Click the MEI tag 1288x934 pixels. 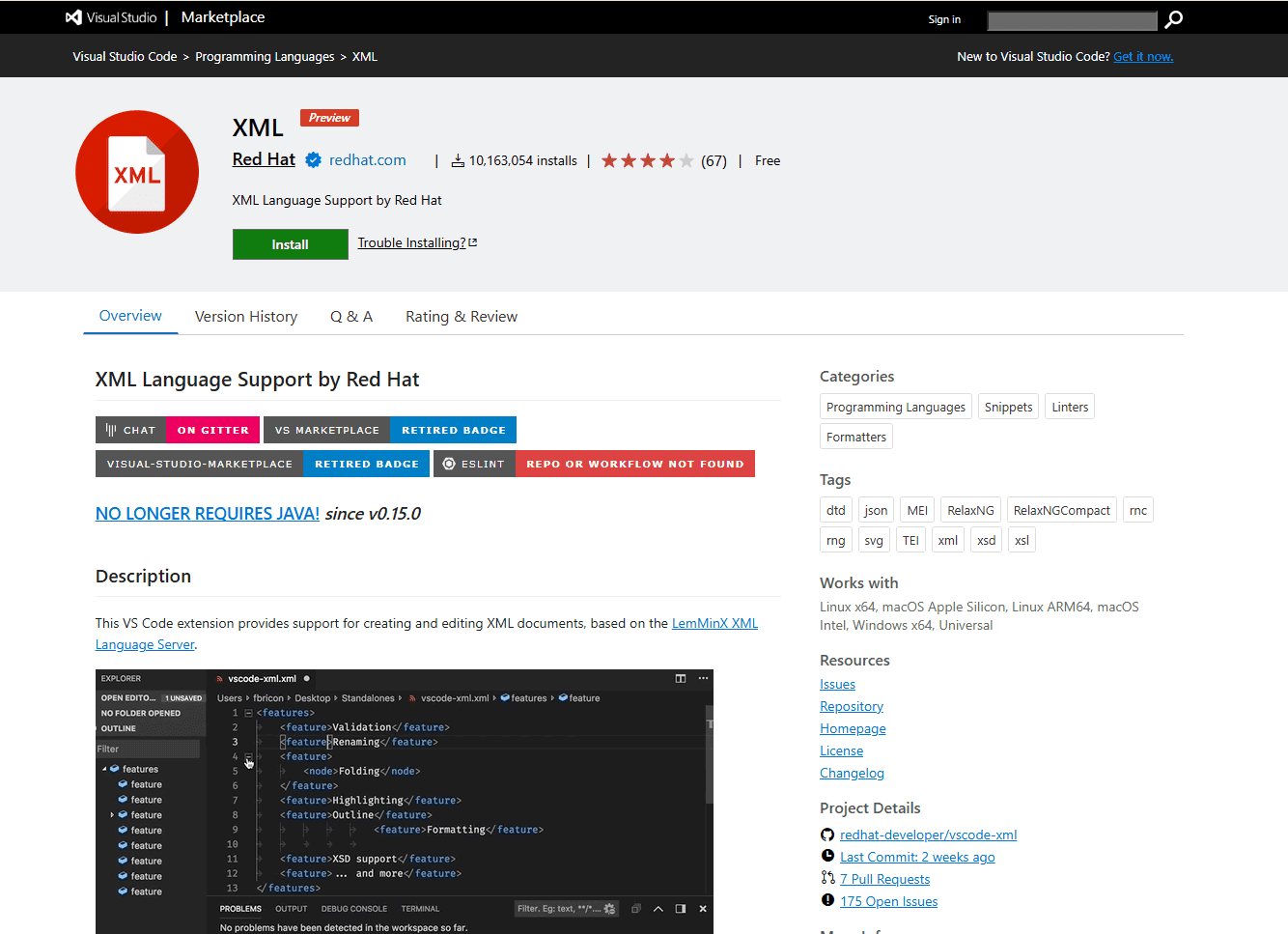[x=917, y=510]
